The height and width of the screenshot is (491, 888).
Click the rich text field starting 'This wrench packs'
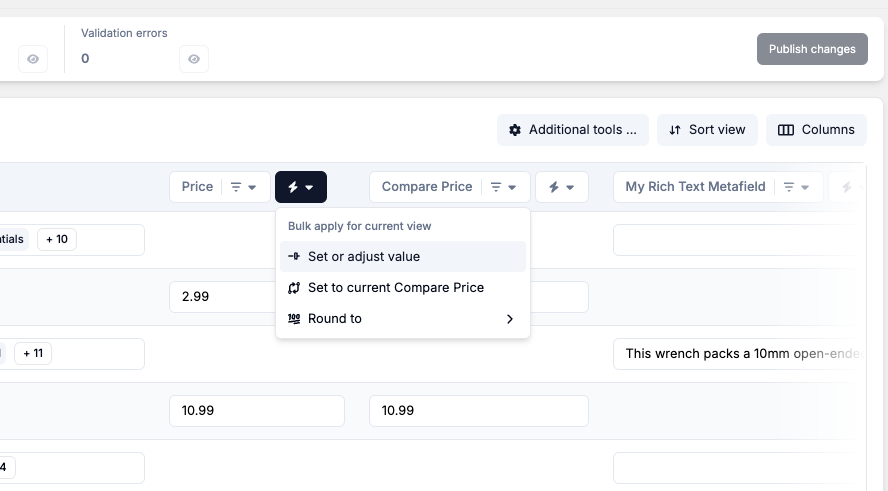(x=738, y=353)
